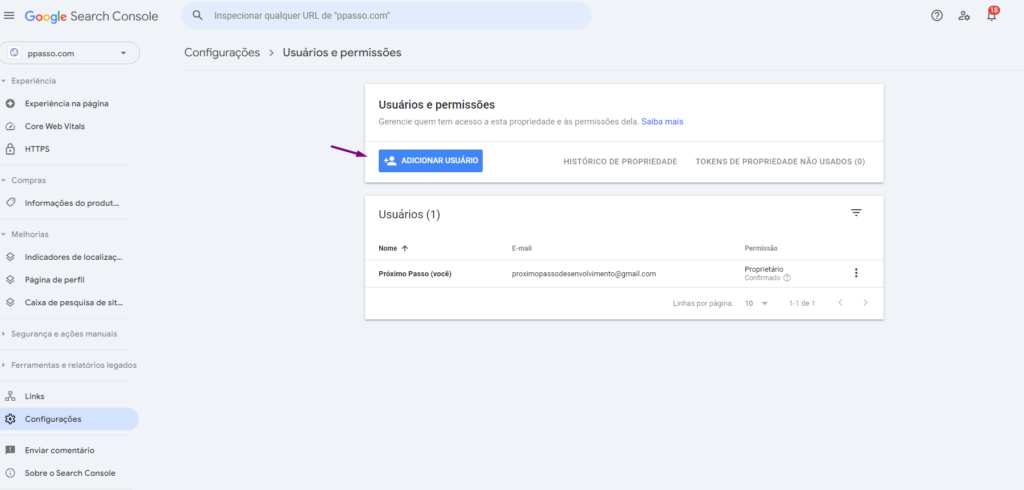The image size is (1024, 490).
Task: Open Enviar comentário
Action: (x=59, y=450)
